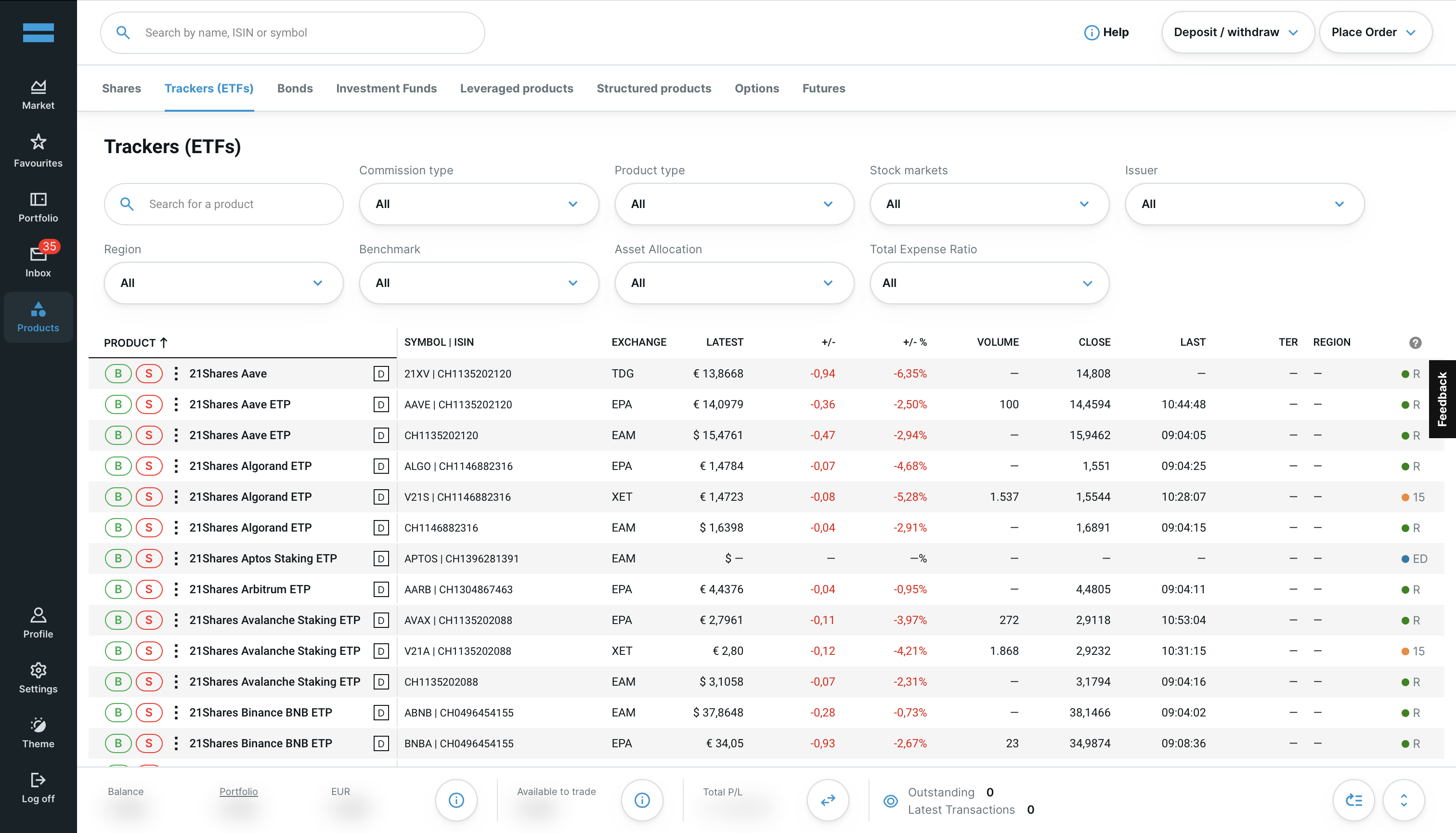Click the Theme icon in sidebar

pos(38,732)
